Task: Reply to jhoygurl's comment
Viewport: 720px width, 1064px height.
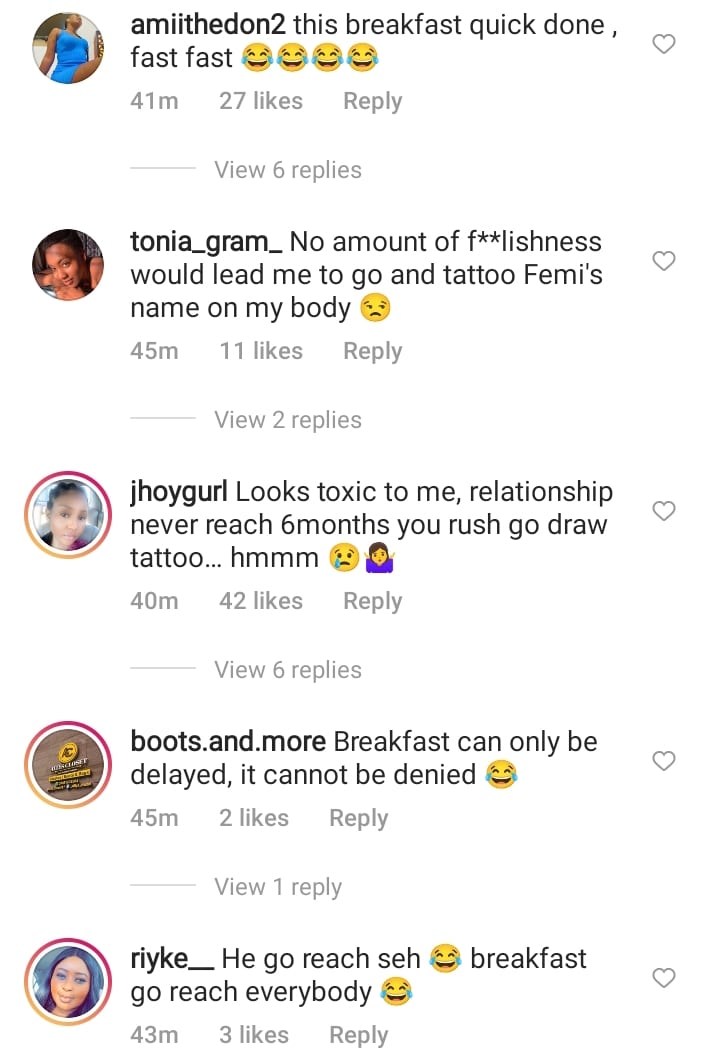Action: 372,601
